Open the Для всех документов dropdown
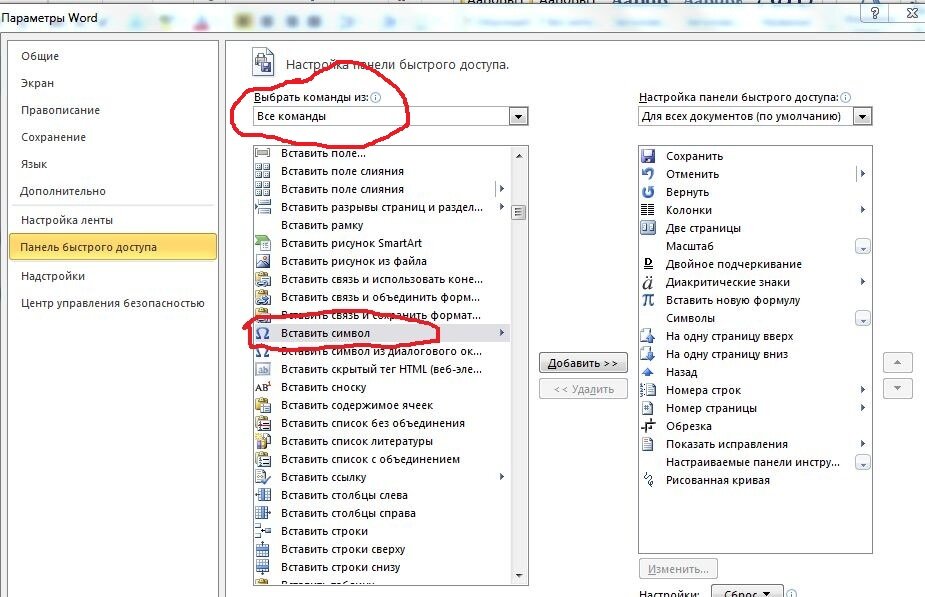925x597 pixels. pyautogui.click(x=862, y=116)
